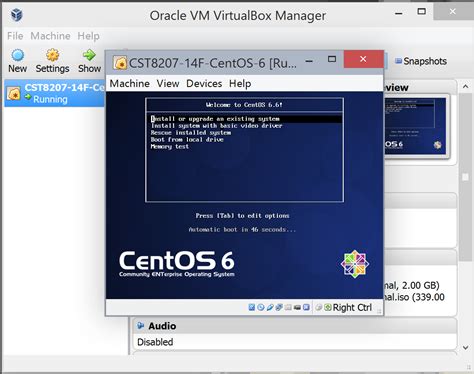Click the dark display icon in VM status bar
The height and width of the screenshot is (374, 474).
[297, 308]
